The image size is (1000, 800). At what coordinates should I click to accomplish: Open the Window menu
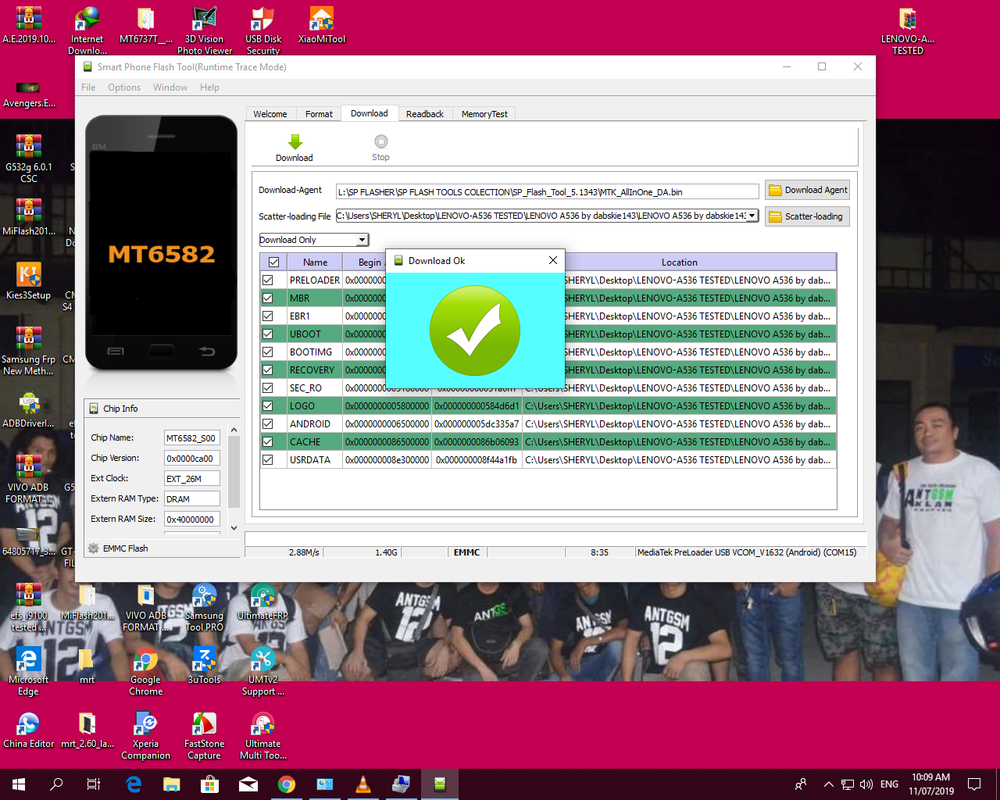click(170, 87)
